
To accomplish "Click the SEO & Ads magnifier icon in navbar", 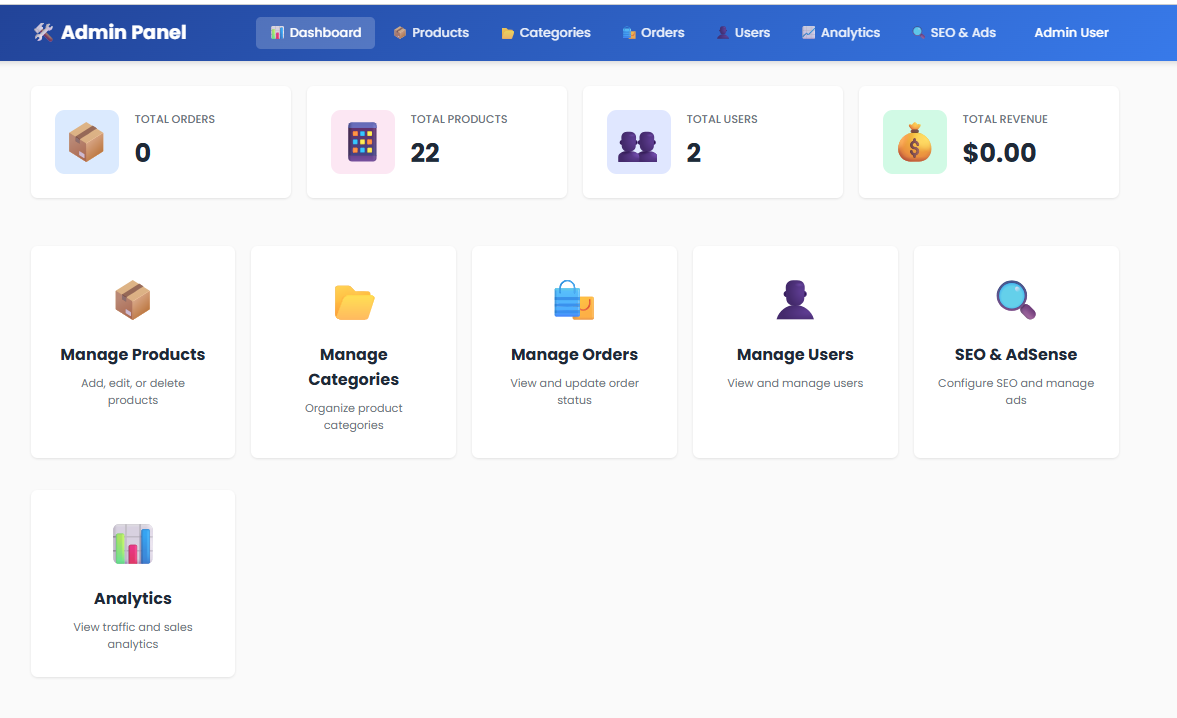I will click(919, 33).
